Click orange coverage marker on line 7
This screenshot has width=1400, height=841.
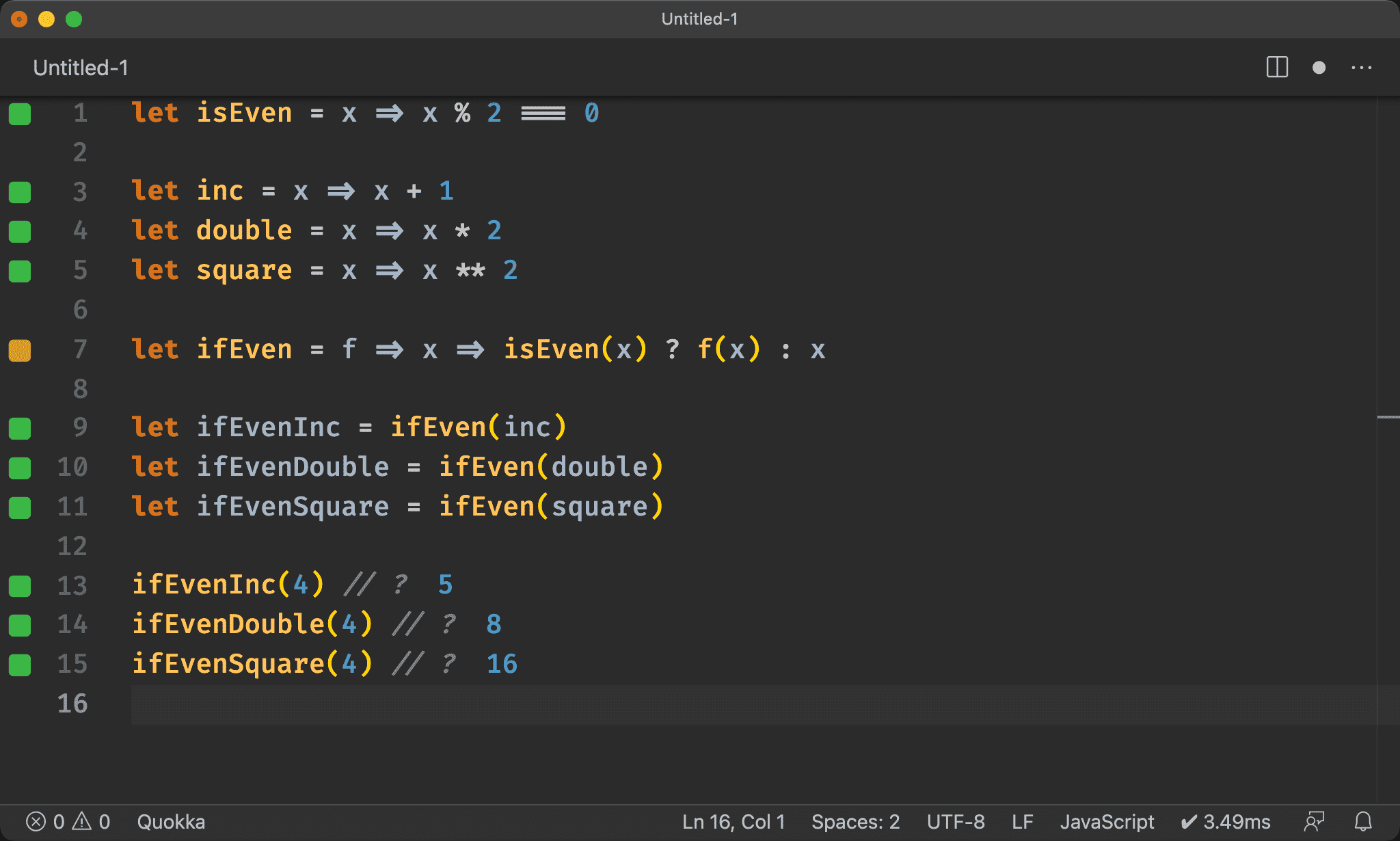pos(20,350)
